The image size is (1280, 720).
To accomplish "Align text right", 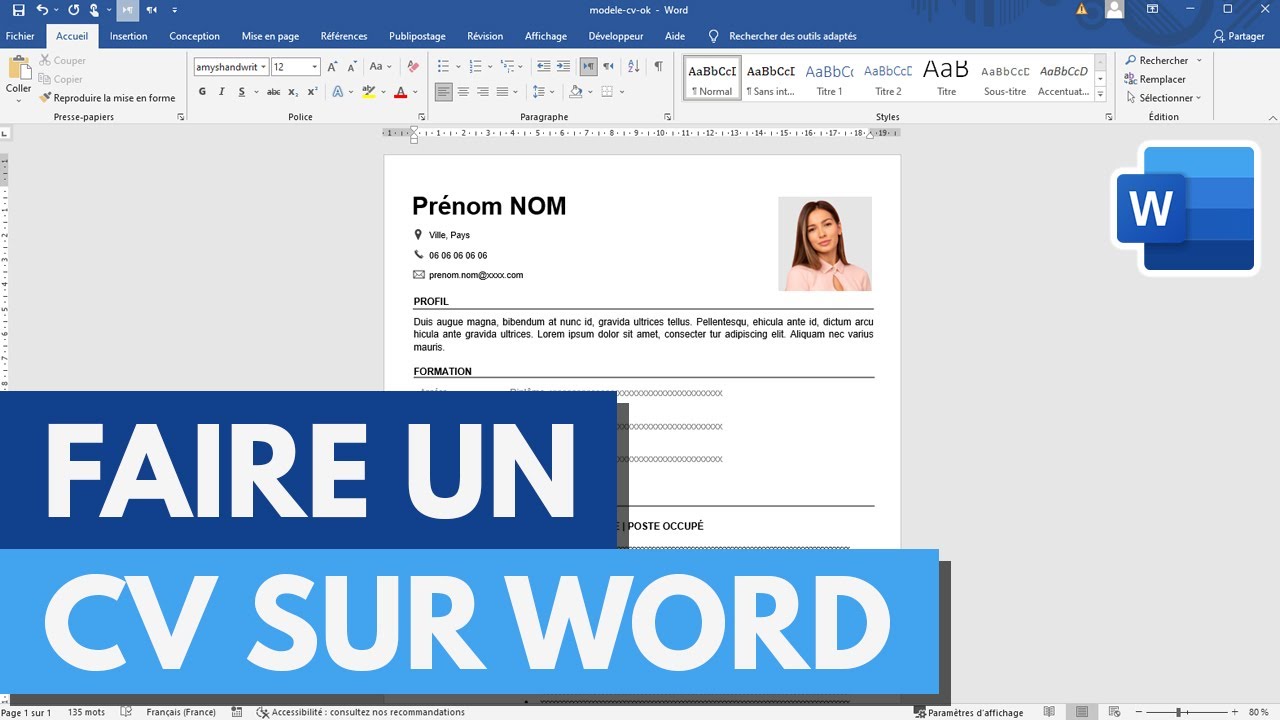I will click(x=483, y=92).
